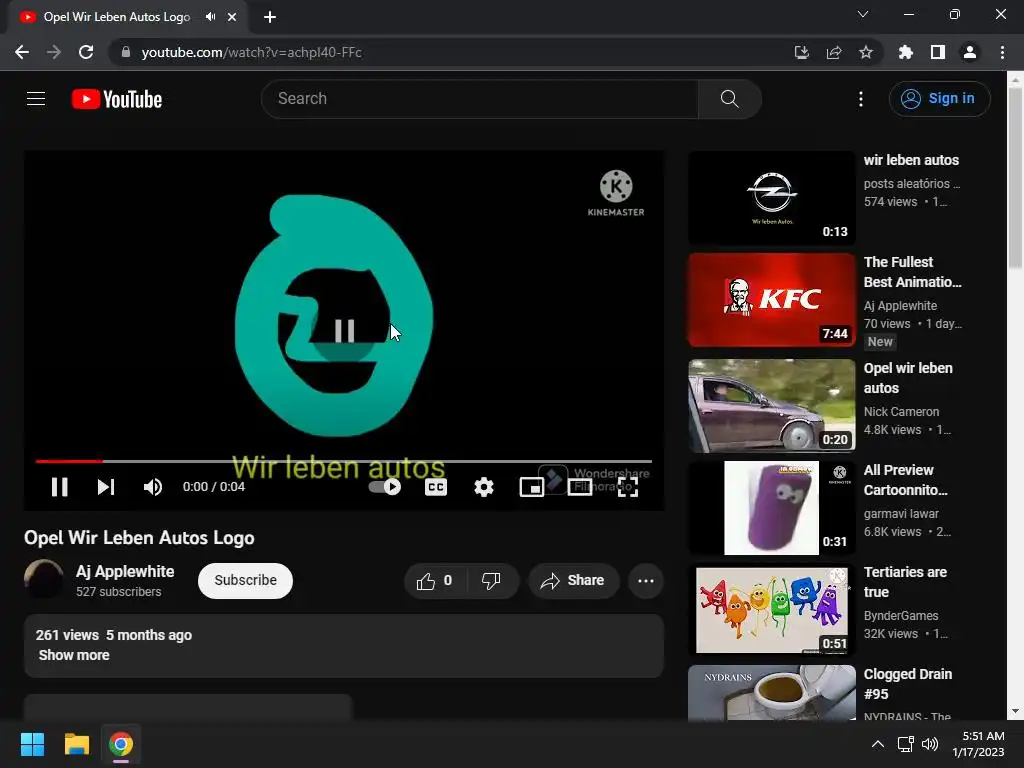The width and height of the screenshot is (1024, 768).
Task: Enable miniplayer mode
Action: point(532,487)
